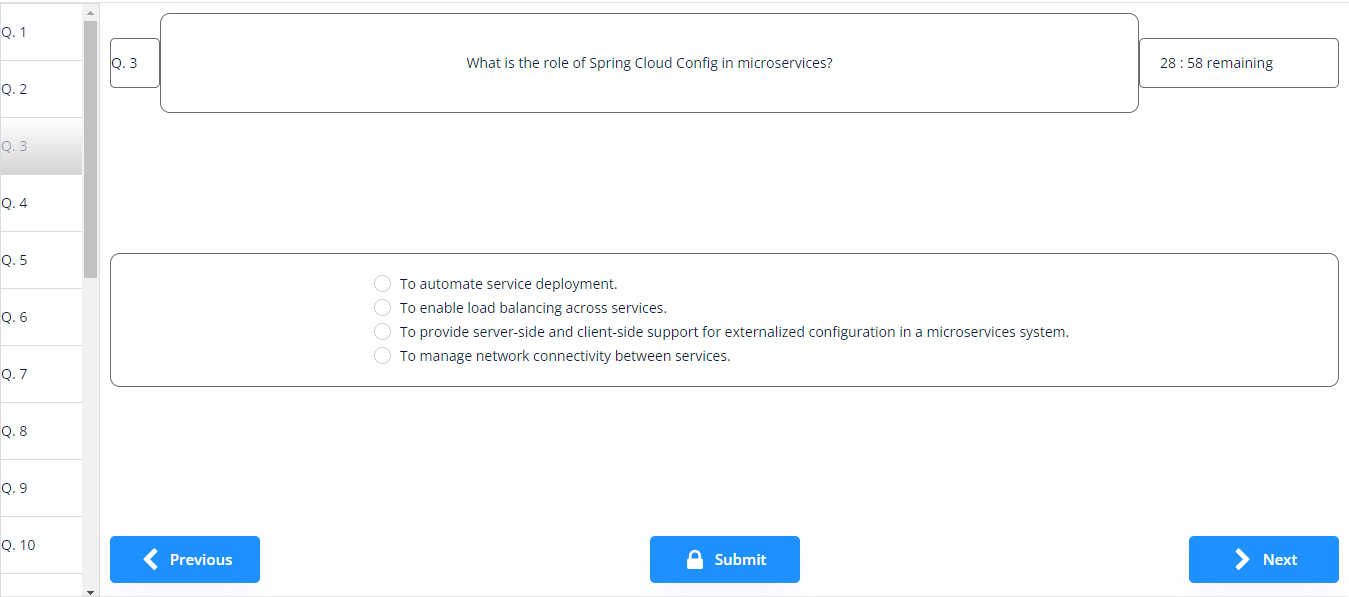Screen dimensions: 1349x597
Task: Select 'To automate service deployment' option
Action: (x=382, y=284)
